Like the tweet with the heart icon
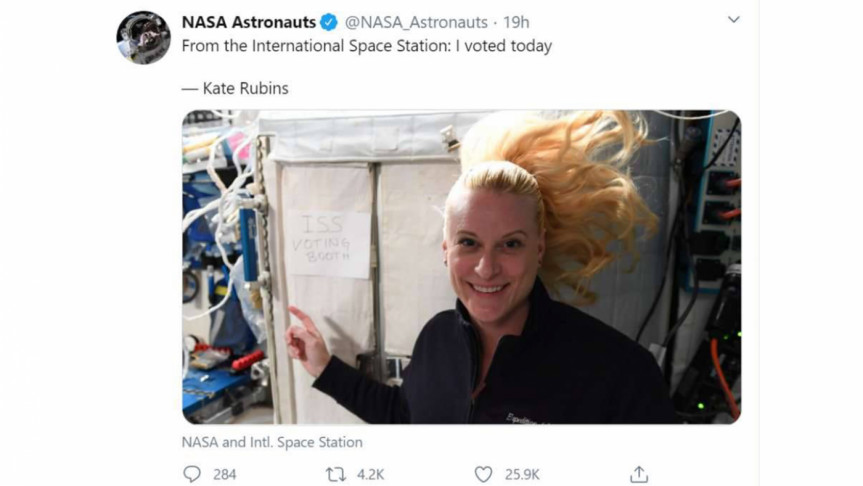Viewport: 863px width, 486px height. point(483,474)
